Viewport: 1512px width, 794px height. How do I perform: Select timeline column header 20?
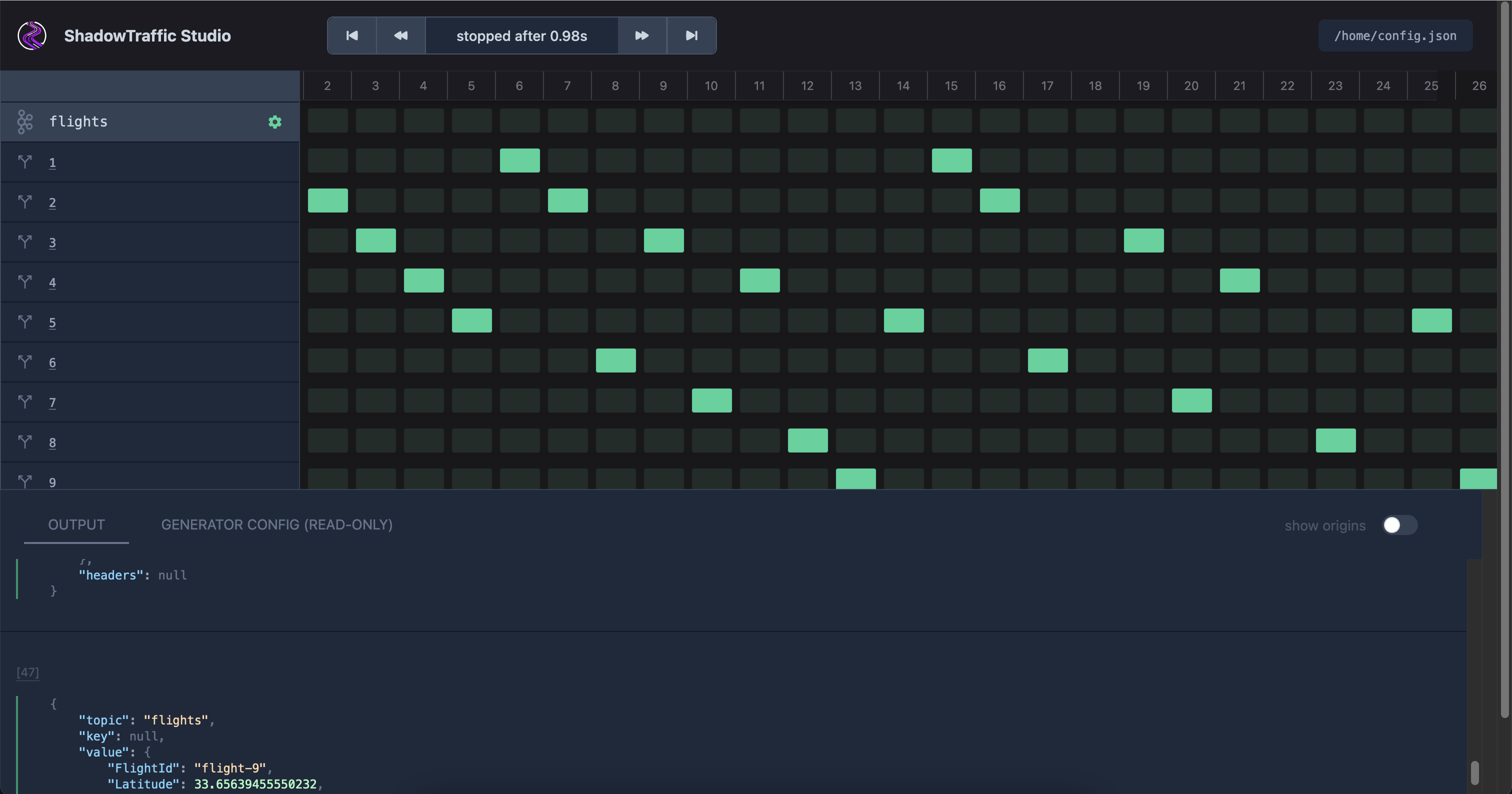(1191, 85)
